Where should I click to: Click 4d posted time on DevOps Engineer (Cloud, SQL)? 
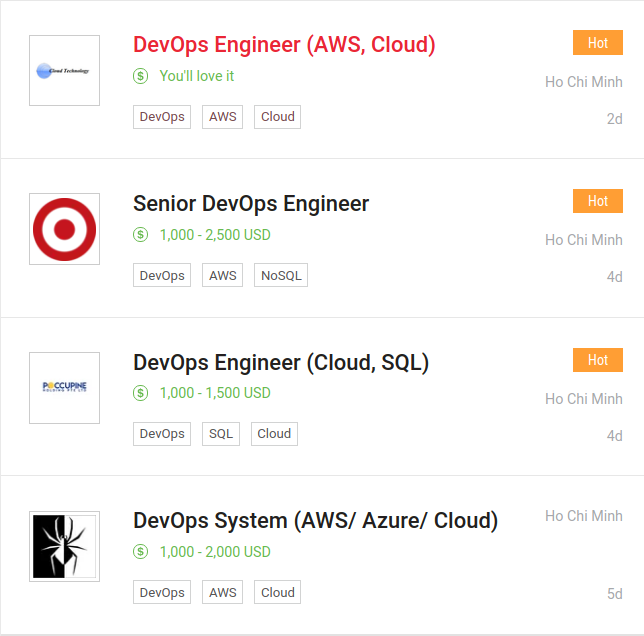click(614, 436)
